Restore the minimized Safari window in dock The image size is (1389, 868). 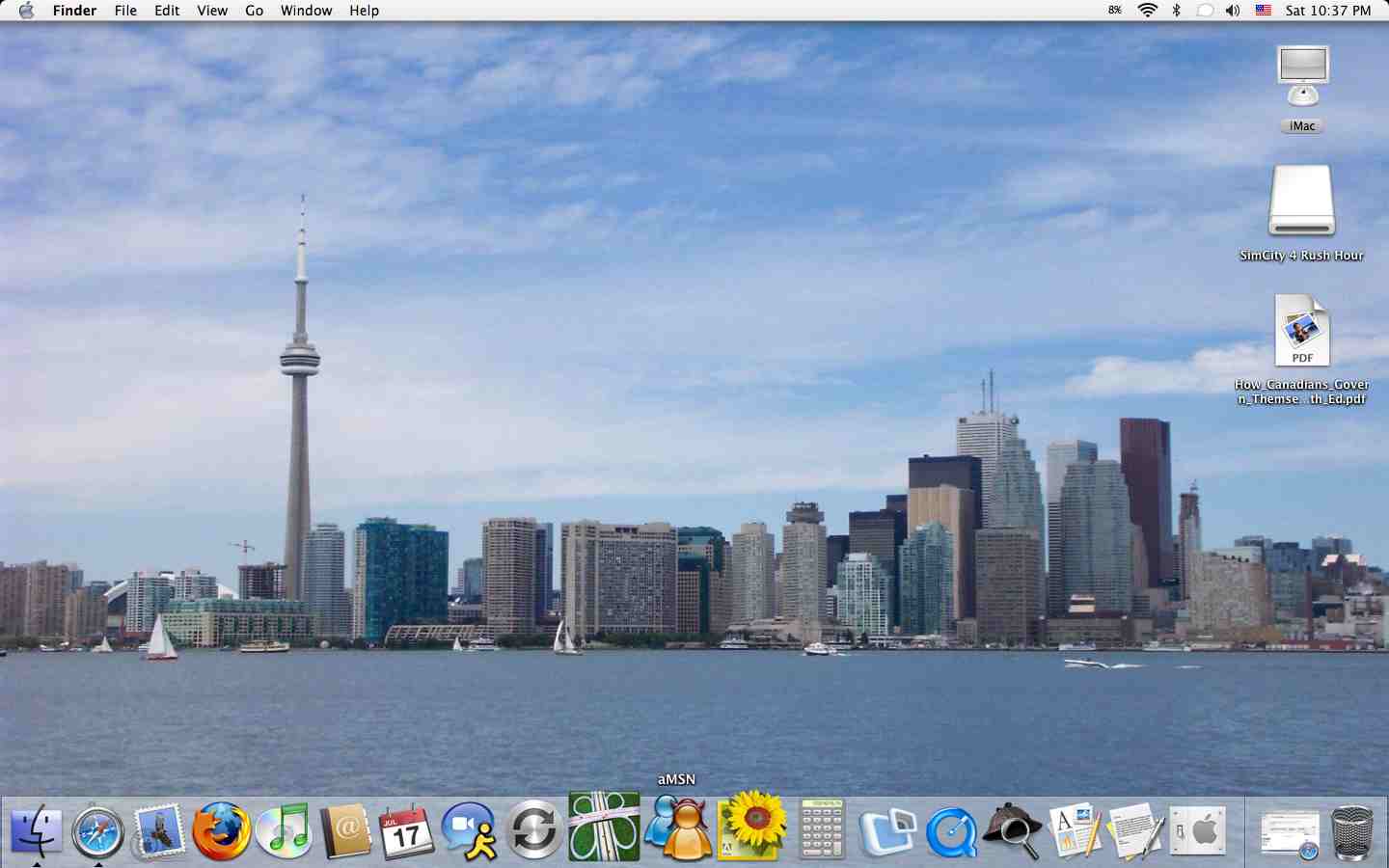click(1290, 833)
